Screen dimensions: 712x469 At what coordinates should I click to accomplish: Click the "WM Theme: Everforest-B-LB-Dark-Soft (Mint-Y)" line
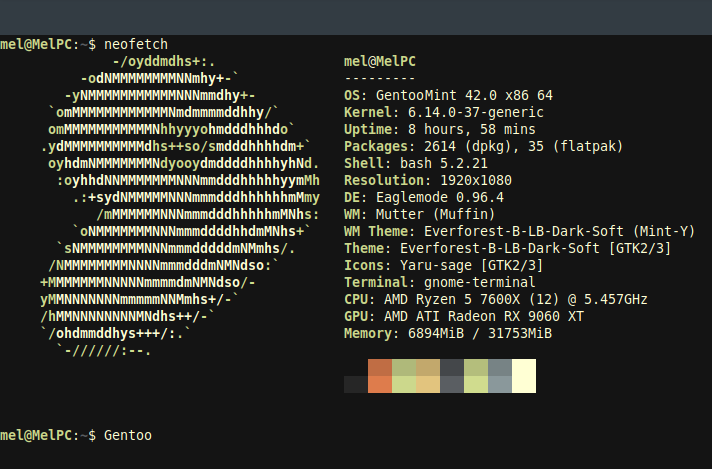519,232
